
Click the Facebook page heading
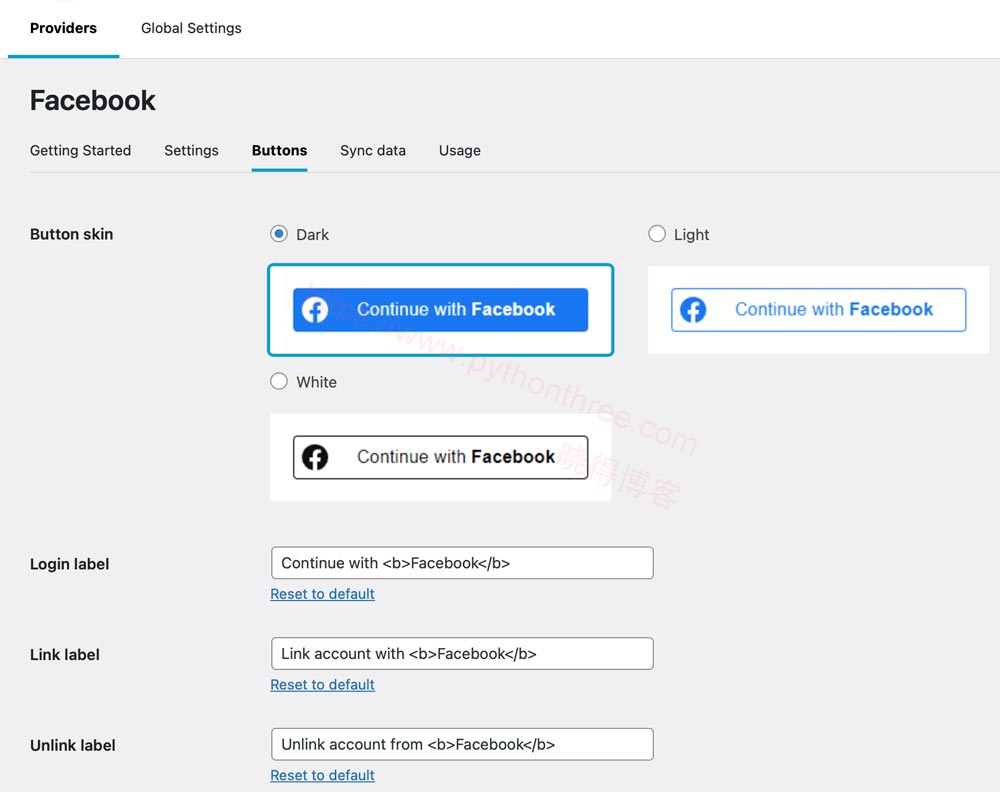coord(92,100)
